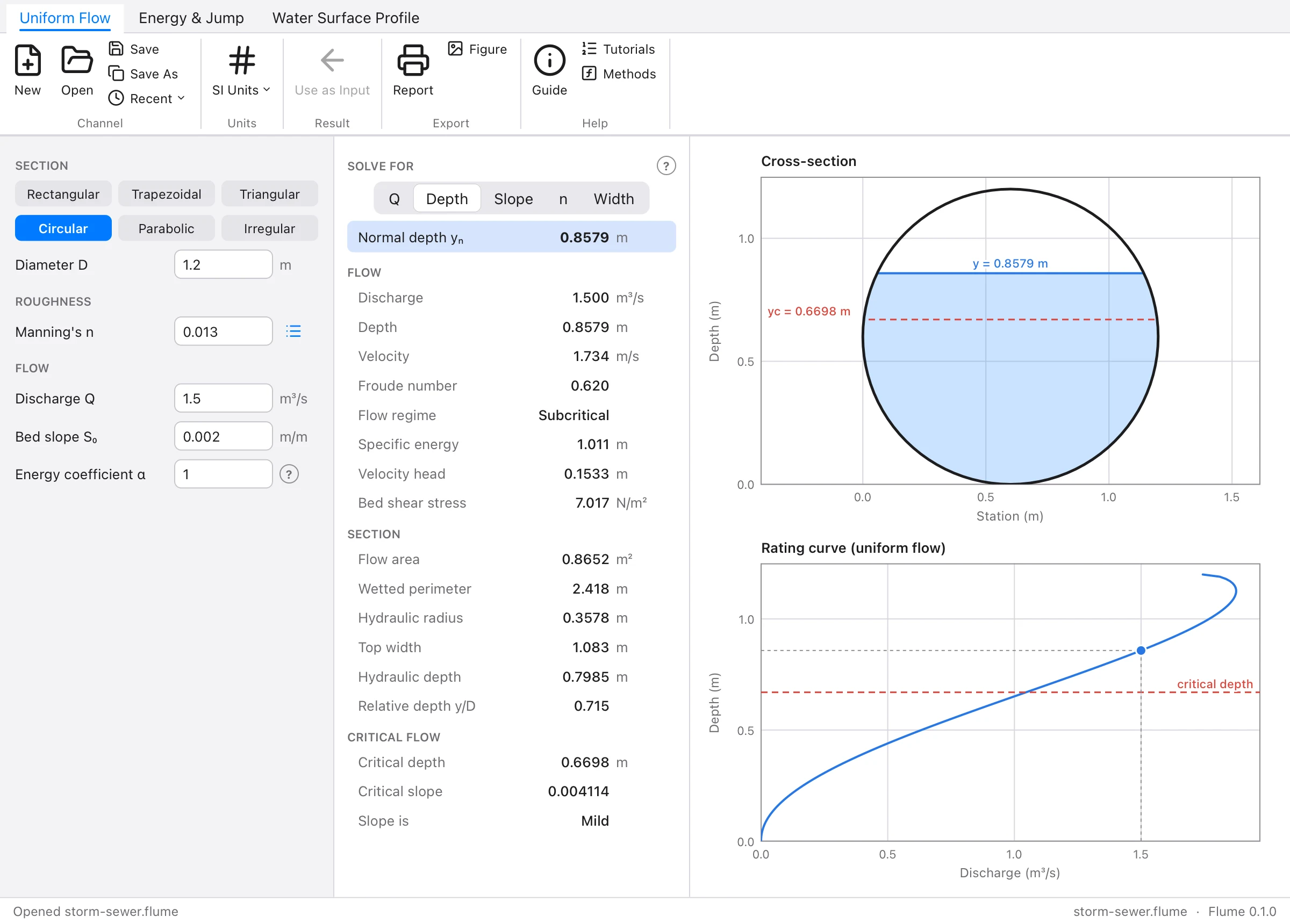1290x924 pixels.
Task: Select the Irregular section shape
Action: coord(270,229)
